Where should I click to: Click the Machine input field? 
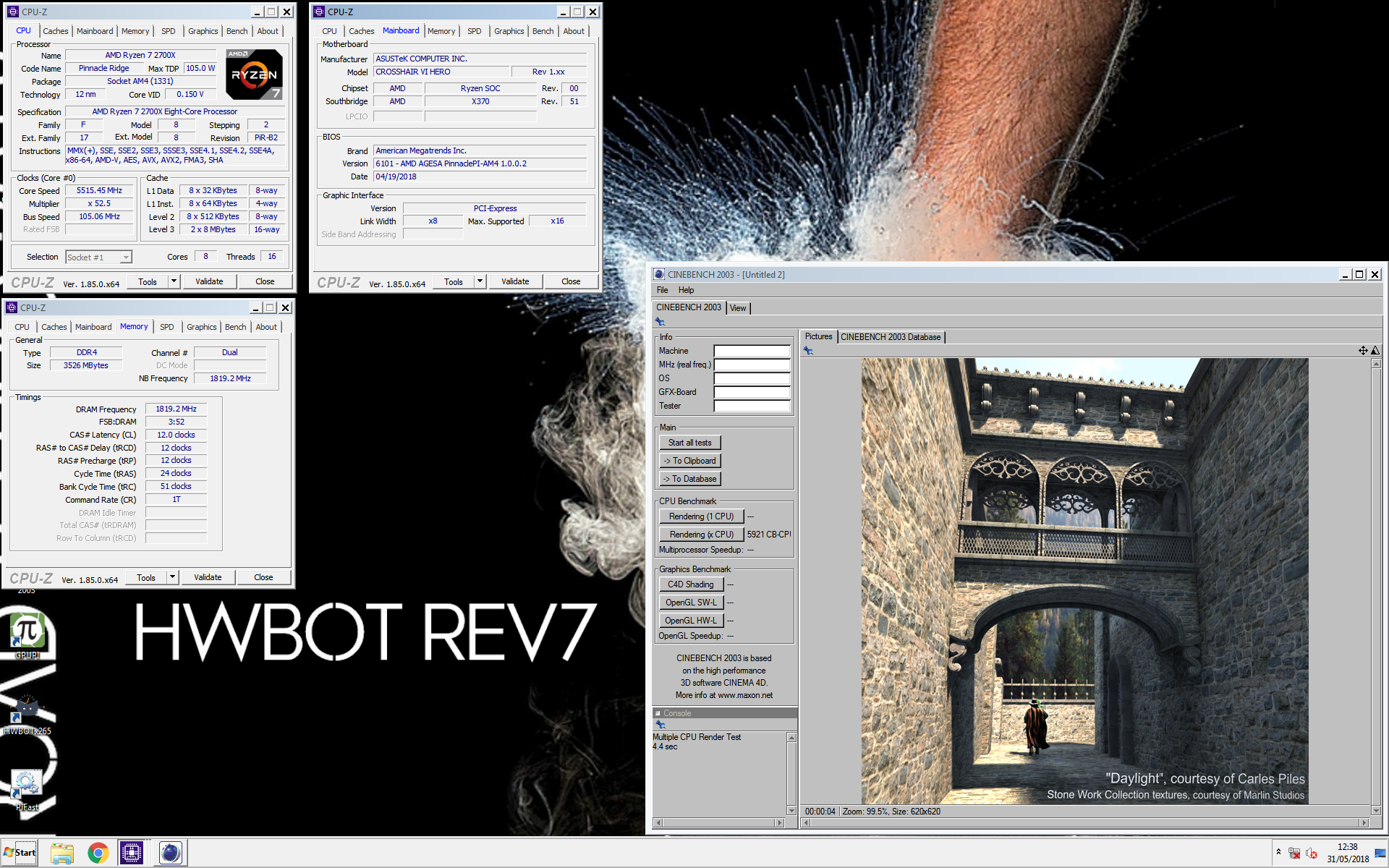(752, 351)
